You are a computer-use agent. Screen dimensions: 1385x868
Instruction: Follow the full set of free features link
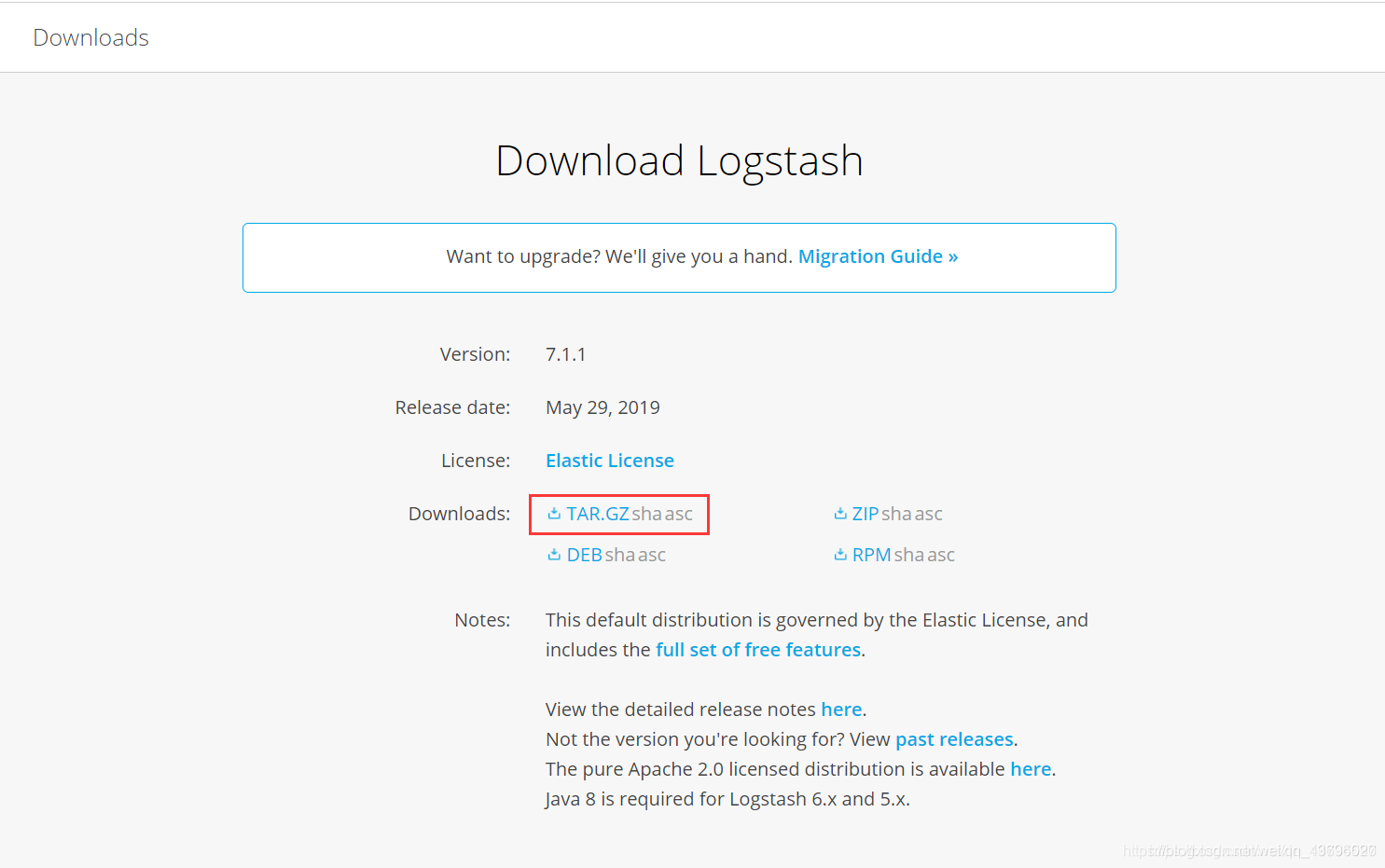click(x=758, y=650)
